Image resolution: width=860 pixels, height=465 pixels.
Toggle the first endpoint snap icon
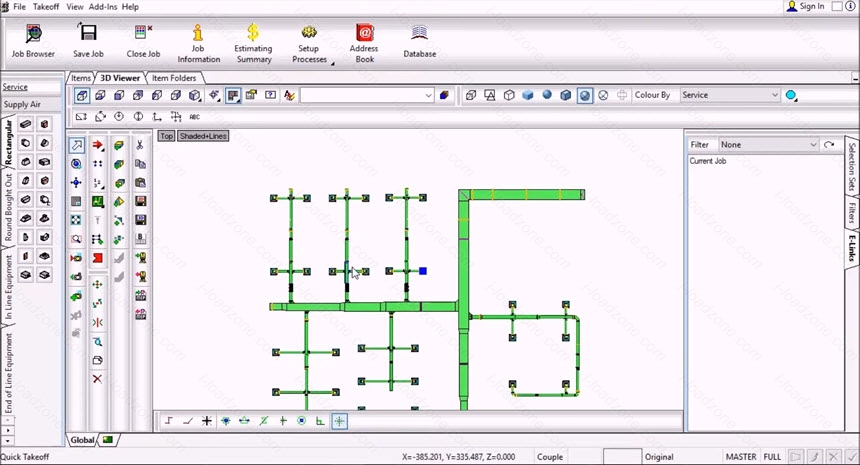coord(169,421)
